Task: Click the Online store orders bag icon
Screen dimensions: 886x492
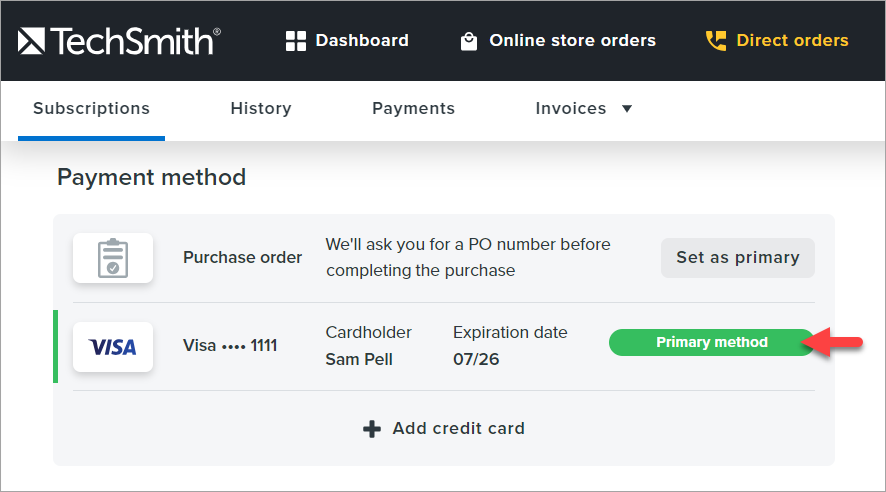Action: pyautogui.click(x=468, y=41)
